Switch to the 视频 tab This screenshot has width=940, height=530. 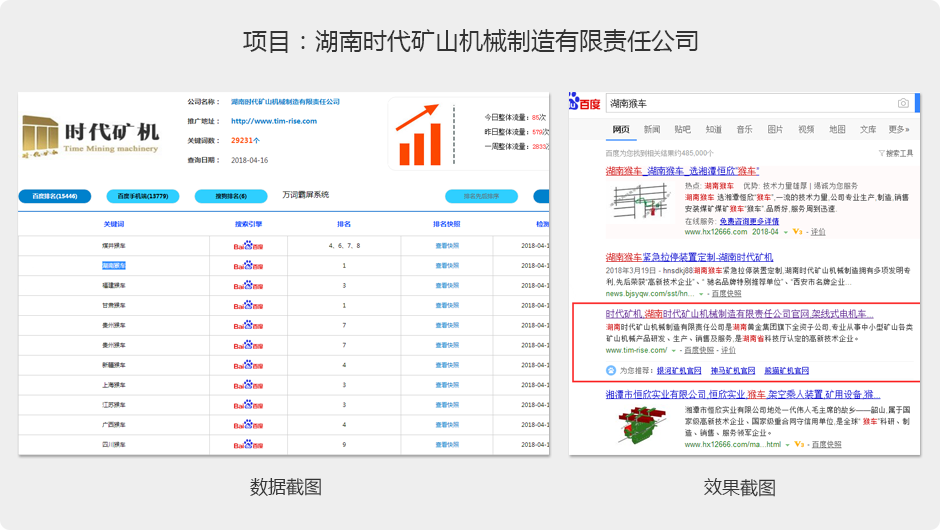tap(806, 129)
